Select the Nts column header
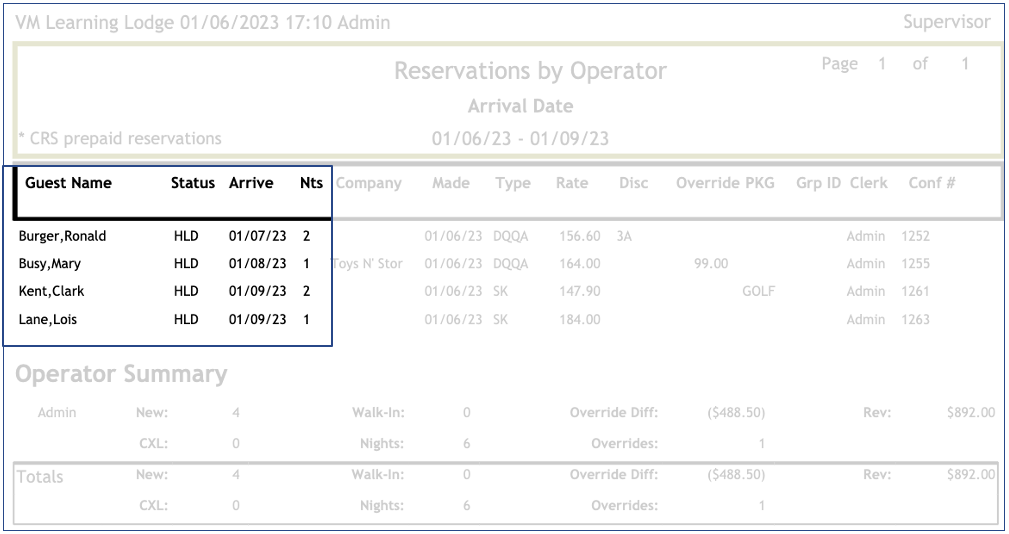The height and width of the screenshot is (534, 1009). pyautogui.click(x=311, y=183)
